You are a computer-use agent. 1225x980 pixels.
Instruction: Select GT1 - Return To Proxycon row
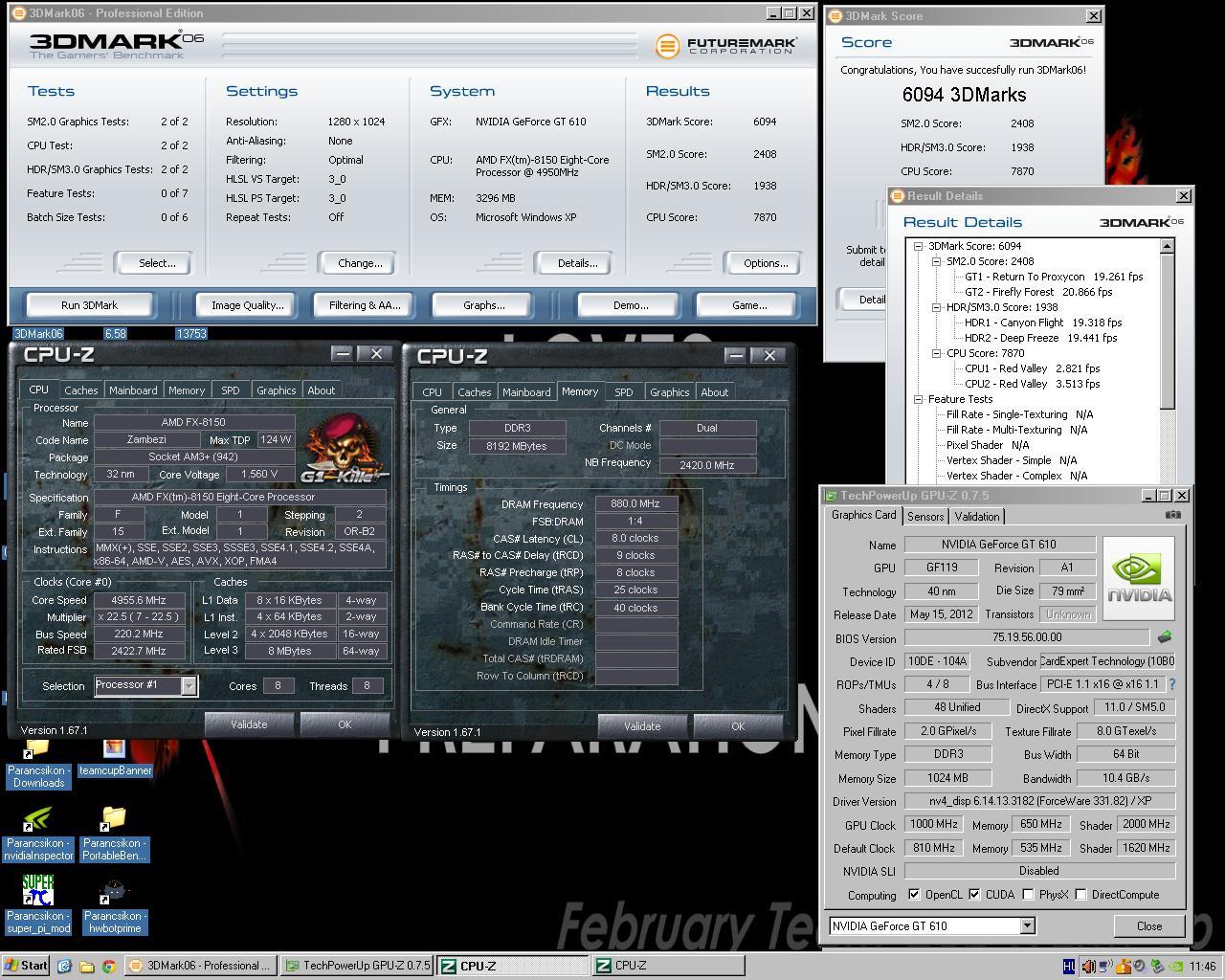pyautogui.click(x=1054, y=277)
